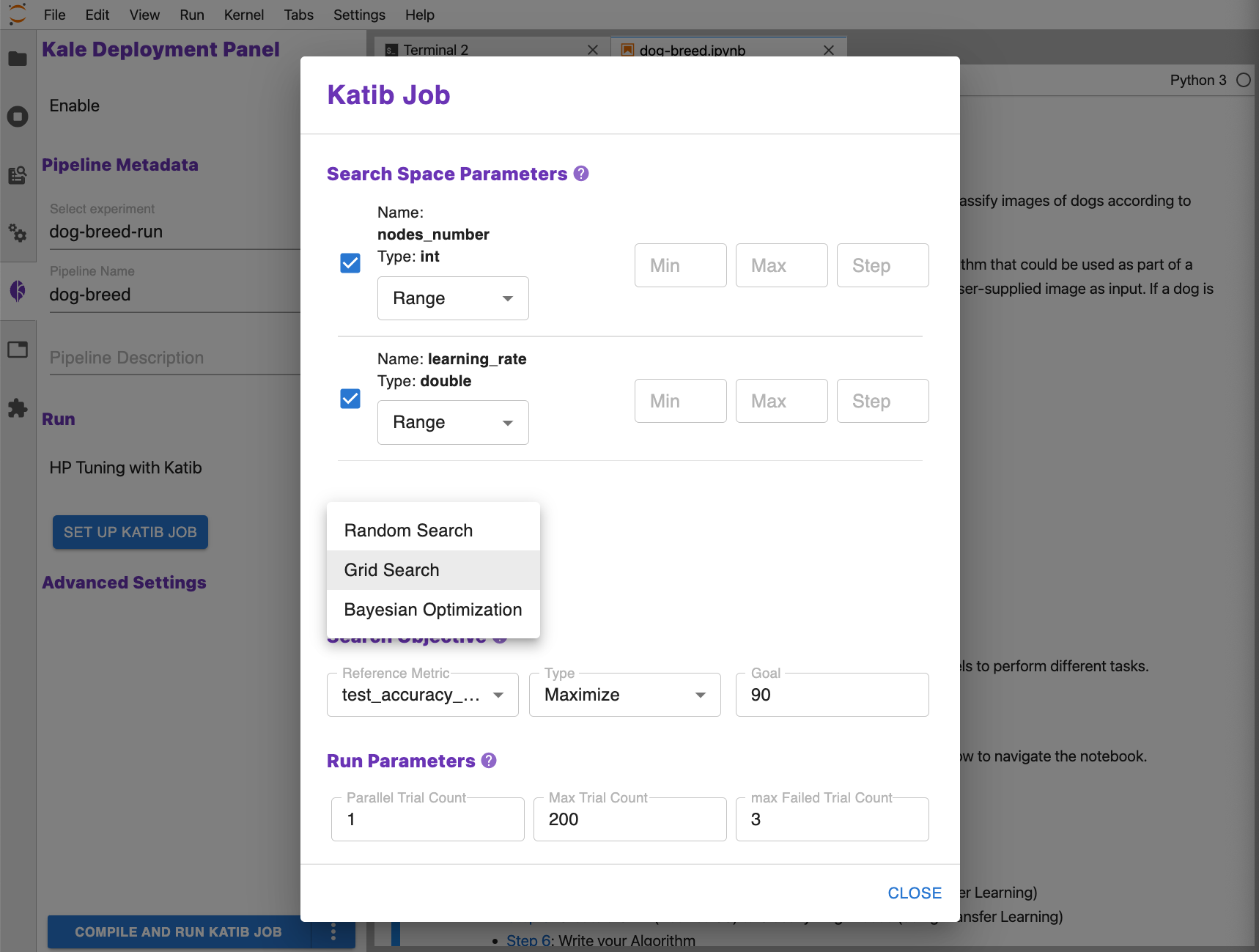Open the Type Maximize dropdown
Screen dimensions: 1259x952
click(625, 695)
